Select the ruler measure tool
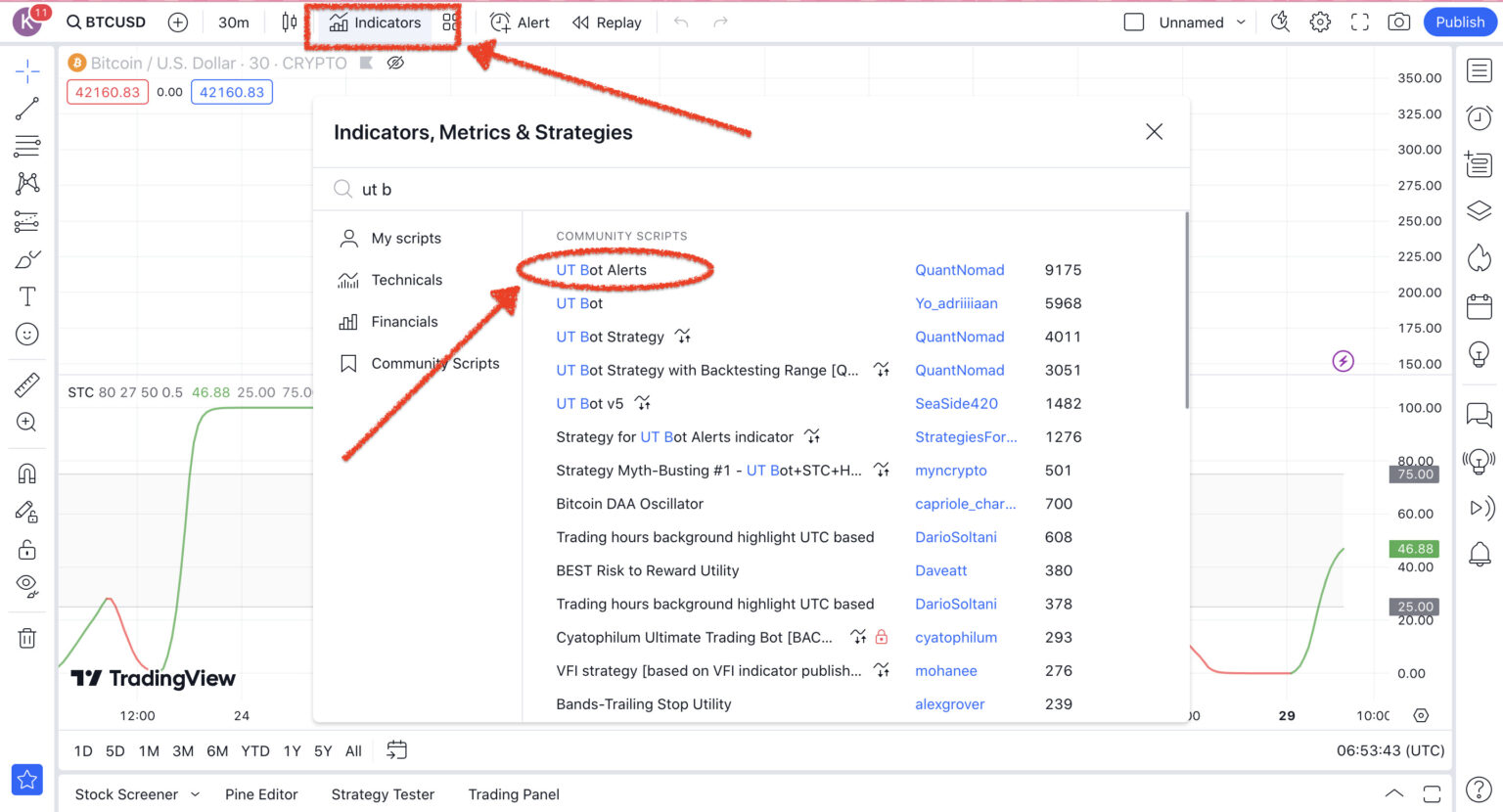Viewport: 1503px width, 812px height. pos(27,384)
